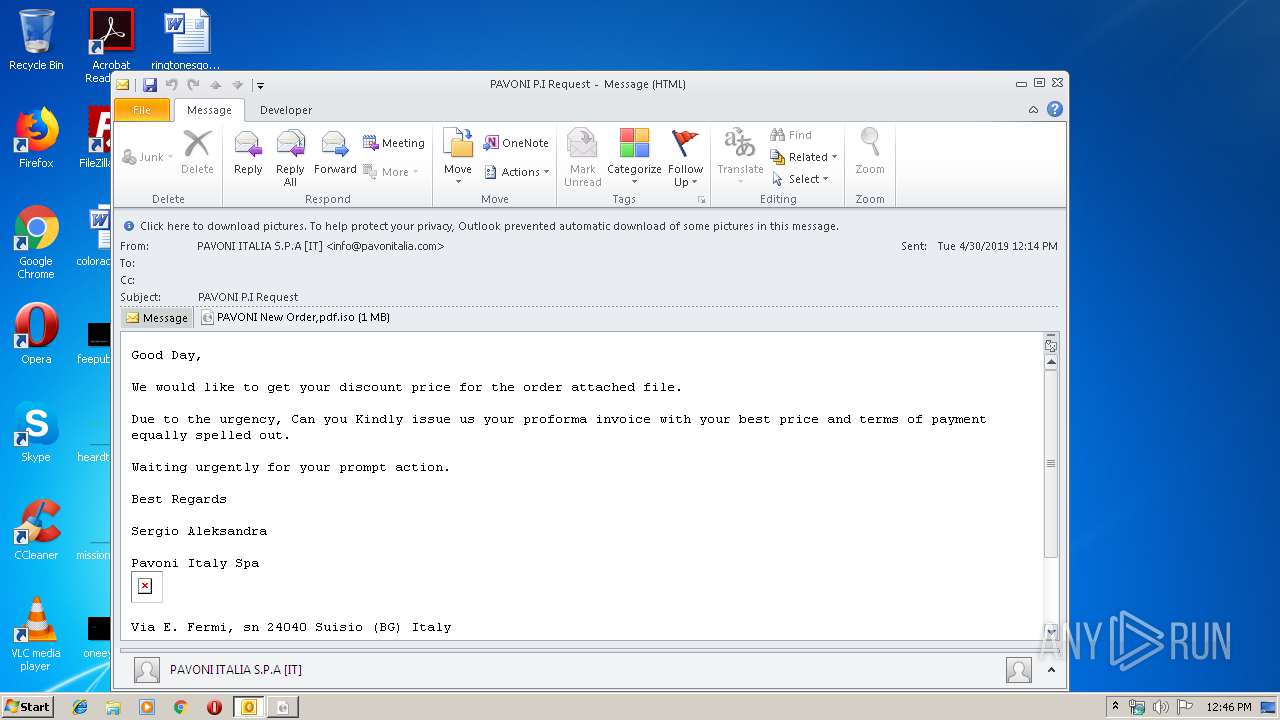Launch VLC media player from desktop
This screenshot has height=720, width=1280.
click(x=36, y=634)
